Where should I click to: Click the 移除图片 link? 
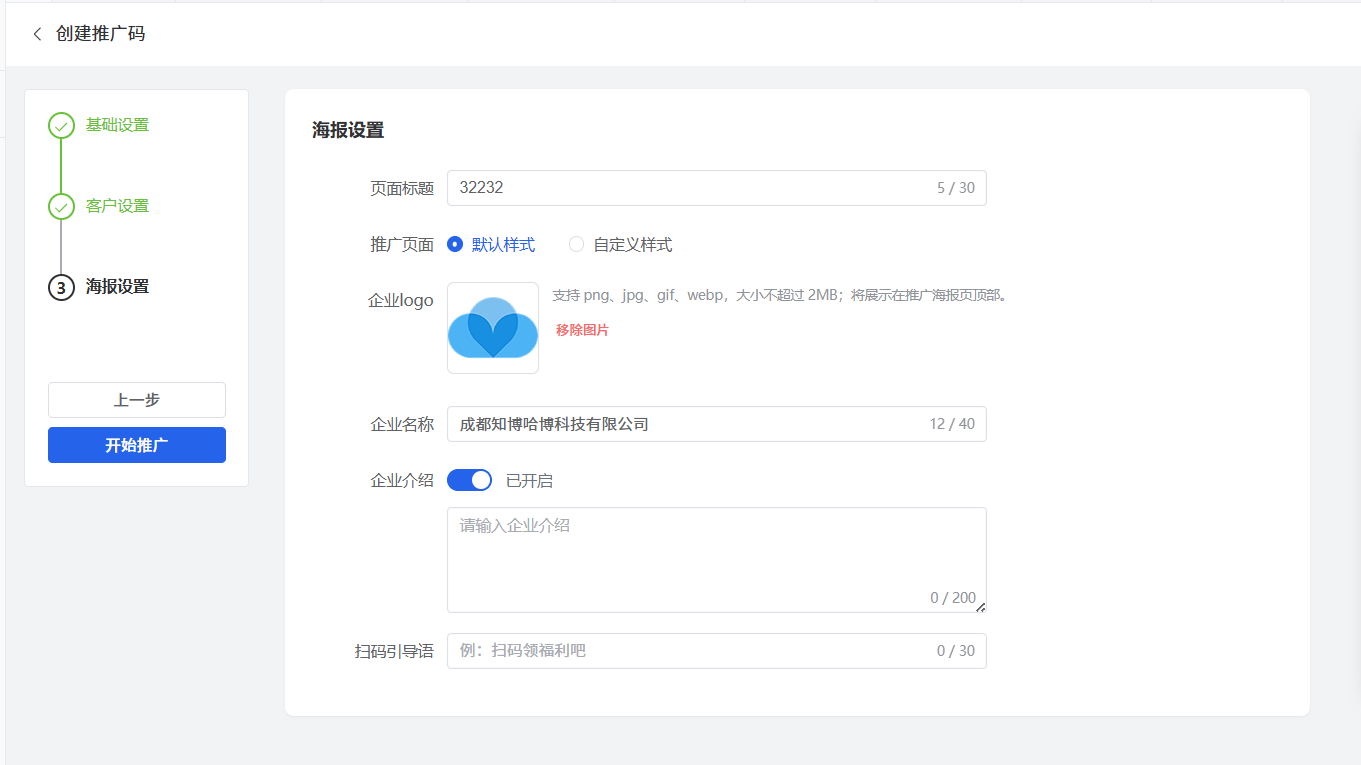(x=582, y=330)
